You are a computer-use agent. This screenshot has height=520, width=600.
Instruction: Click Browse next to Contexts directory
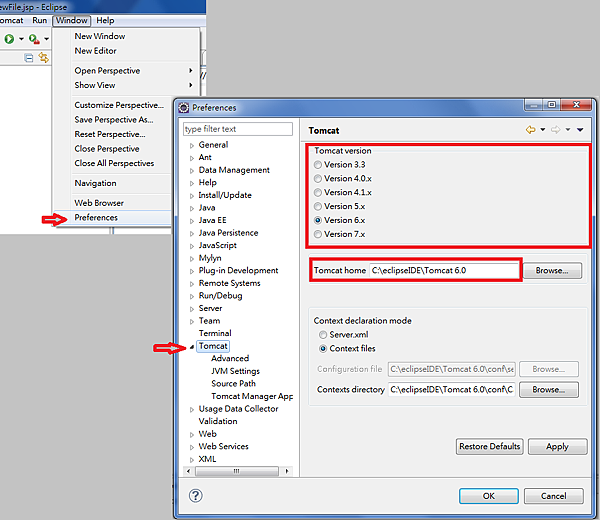click(549, 390)
